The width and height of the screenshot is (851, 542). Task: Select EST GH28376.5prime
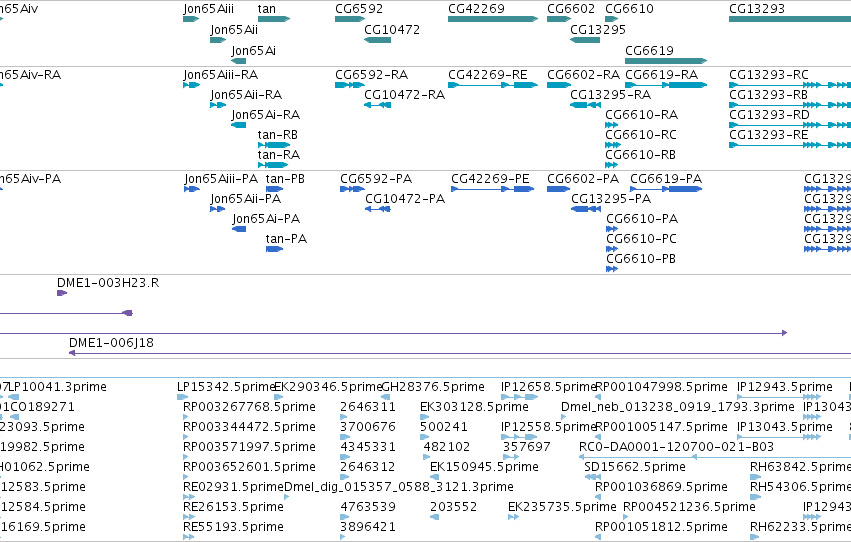pyautogui.click(x=433, y=387)
